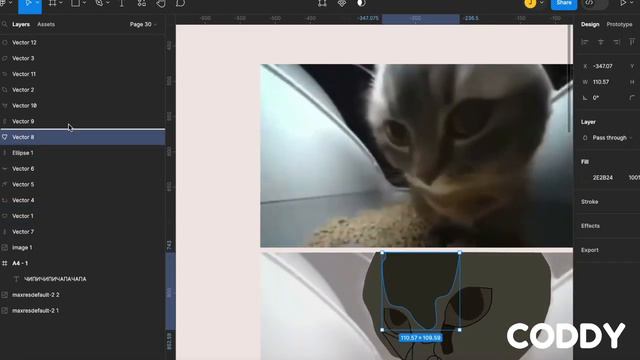Click the rotation field 0°
The image size is (640, 360).
596,98
